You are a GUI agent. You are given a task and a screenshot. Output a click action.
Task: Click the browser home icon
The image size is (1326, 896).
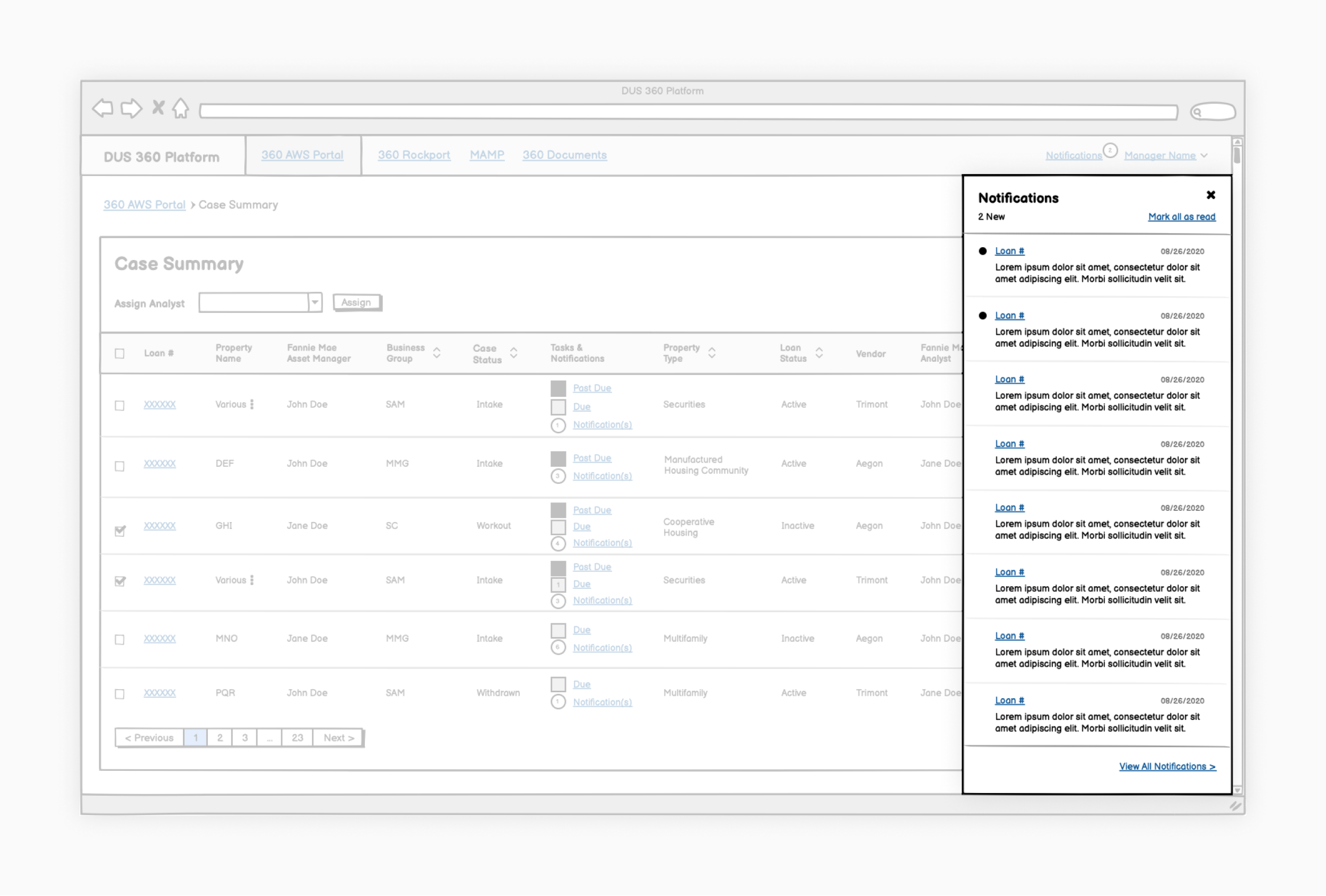pyautogui.click(x=181, y=108)
